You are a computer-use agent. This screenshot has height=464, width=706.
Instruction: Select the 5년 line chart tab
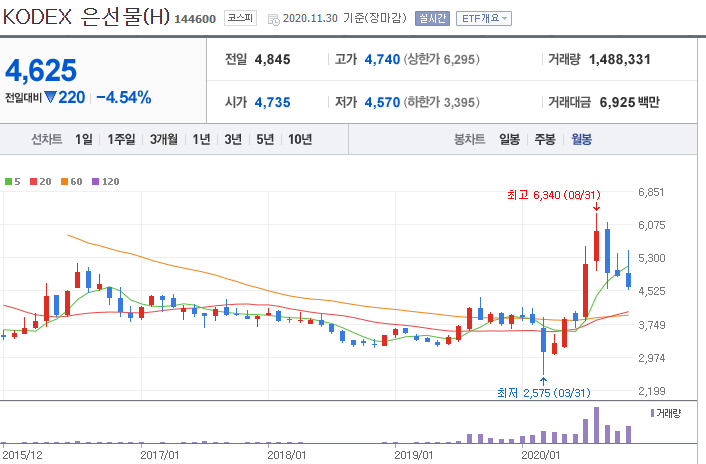pos(265,140)
